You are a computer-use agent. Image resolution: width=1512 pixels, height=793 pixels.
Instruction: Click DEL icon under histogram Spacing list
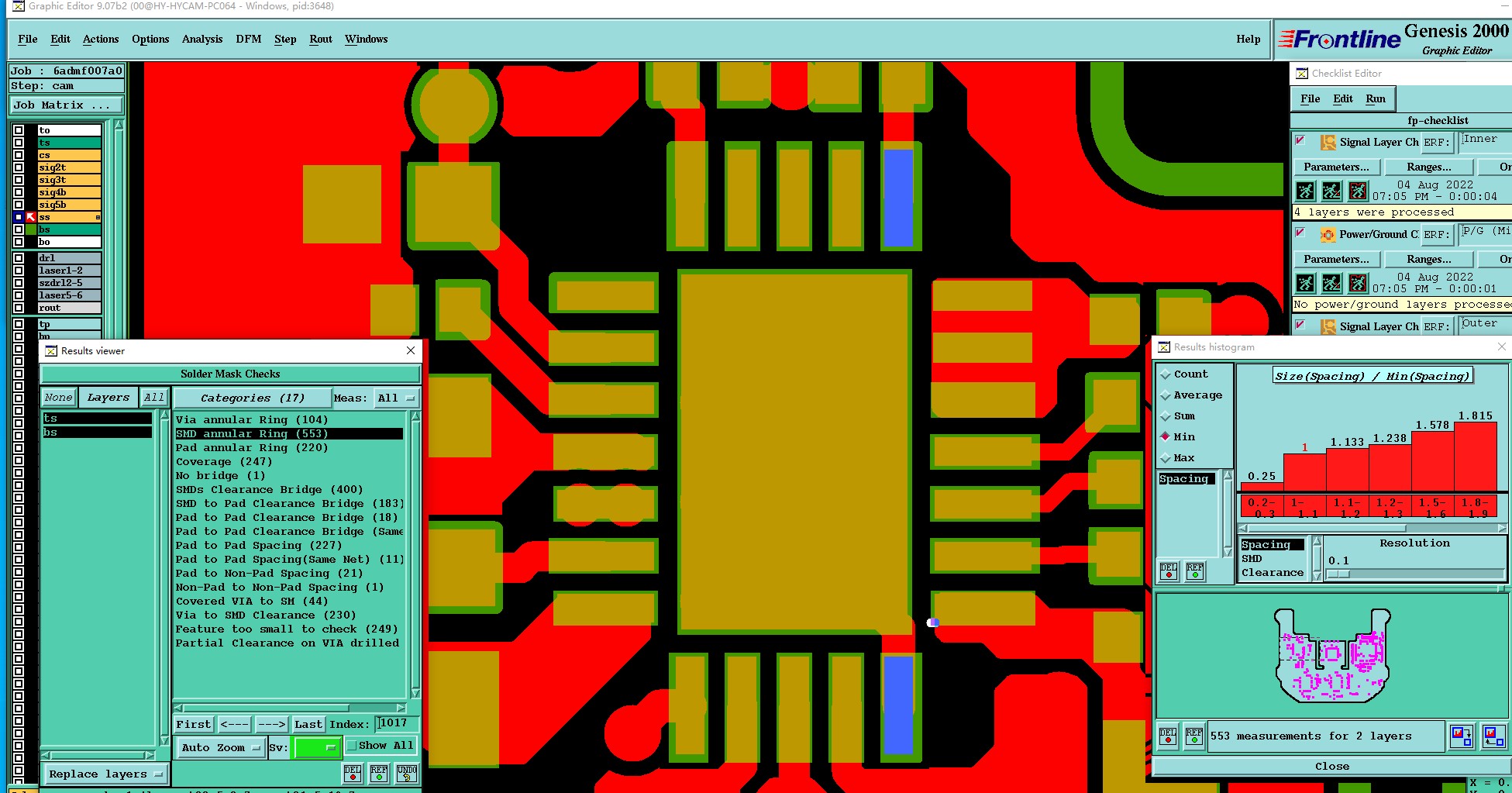[x=1169, y=572]
